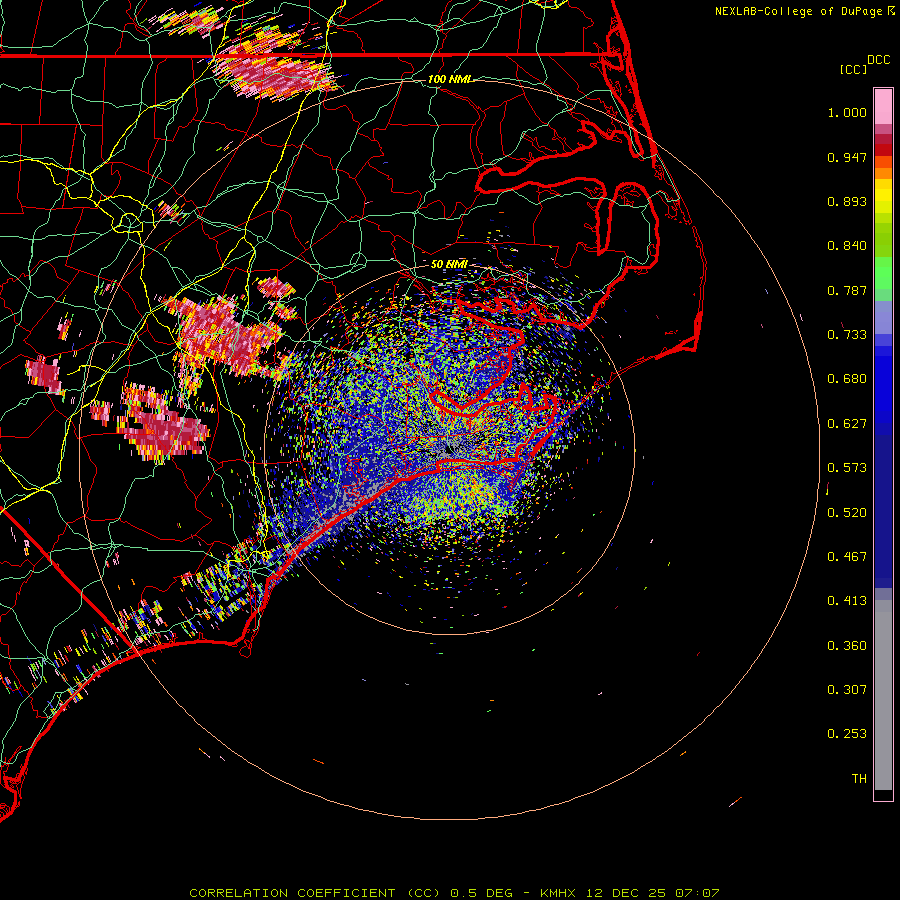The width and height of the screenshot is (900, 900).
Task: Click the 0.733 legend value
Action: pyautogui.click(x=847, y=335)
